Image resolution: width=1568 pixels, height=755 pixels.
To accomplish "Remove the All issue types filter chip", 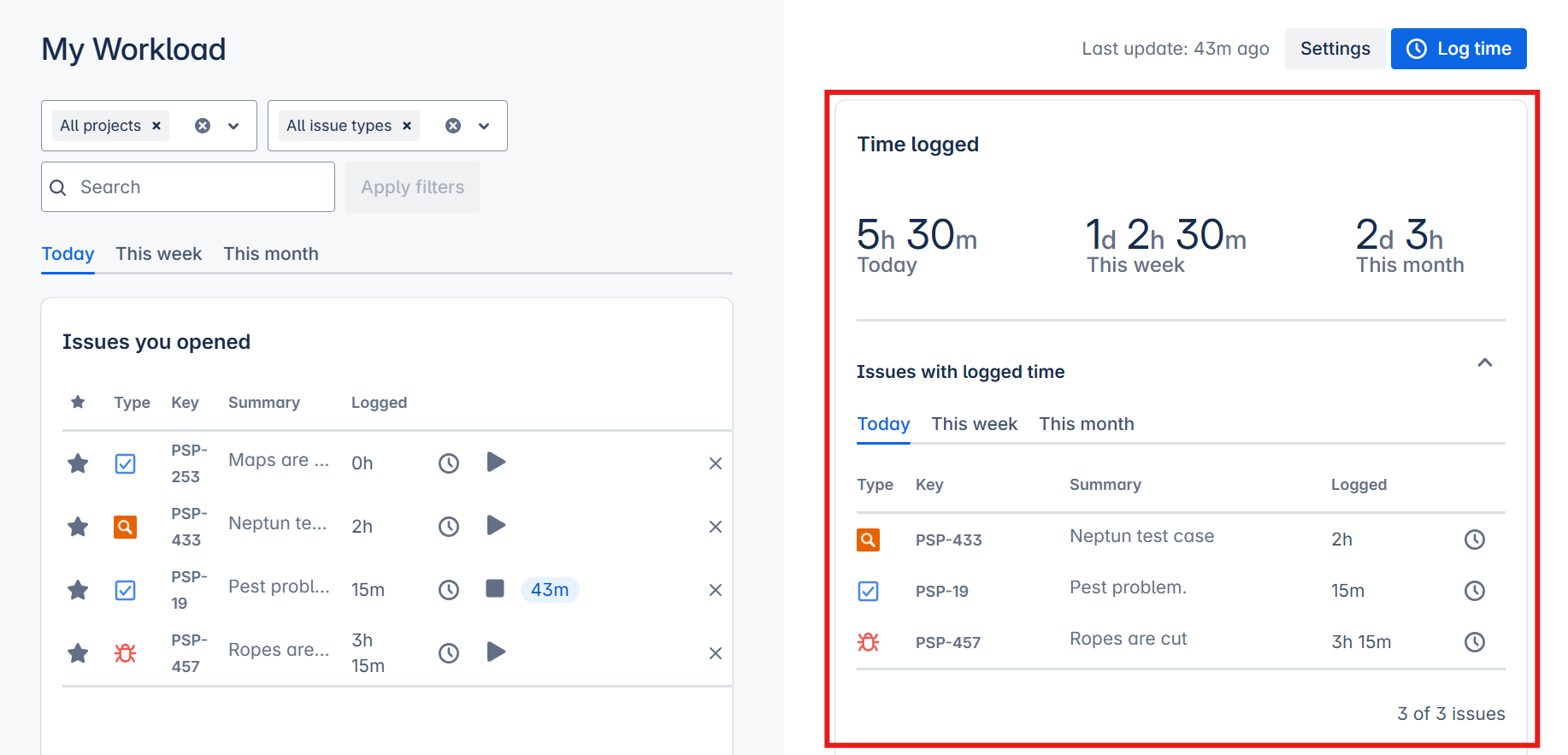I will coord(407,126).
